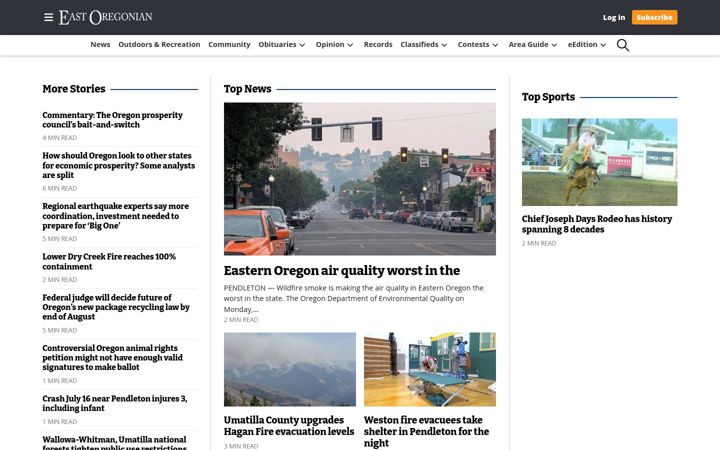Open the Records menu item
The height and width of the screenshot is (450, 720).
pos(378,45)
